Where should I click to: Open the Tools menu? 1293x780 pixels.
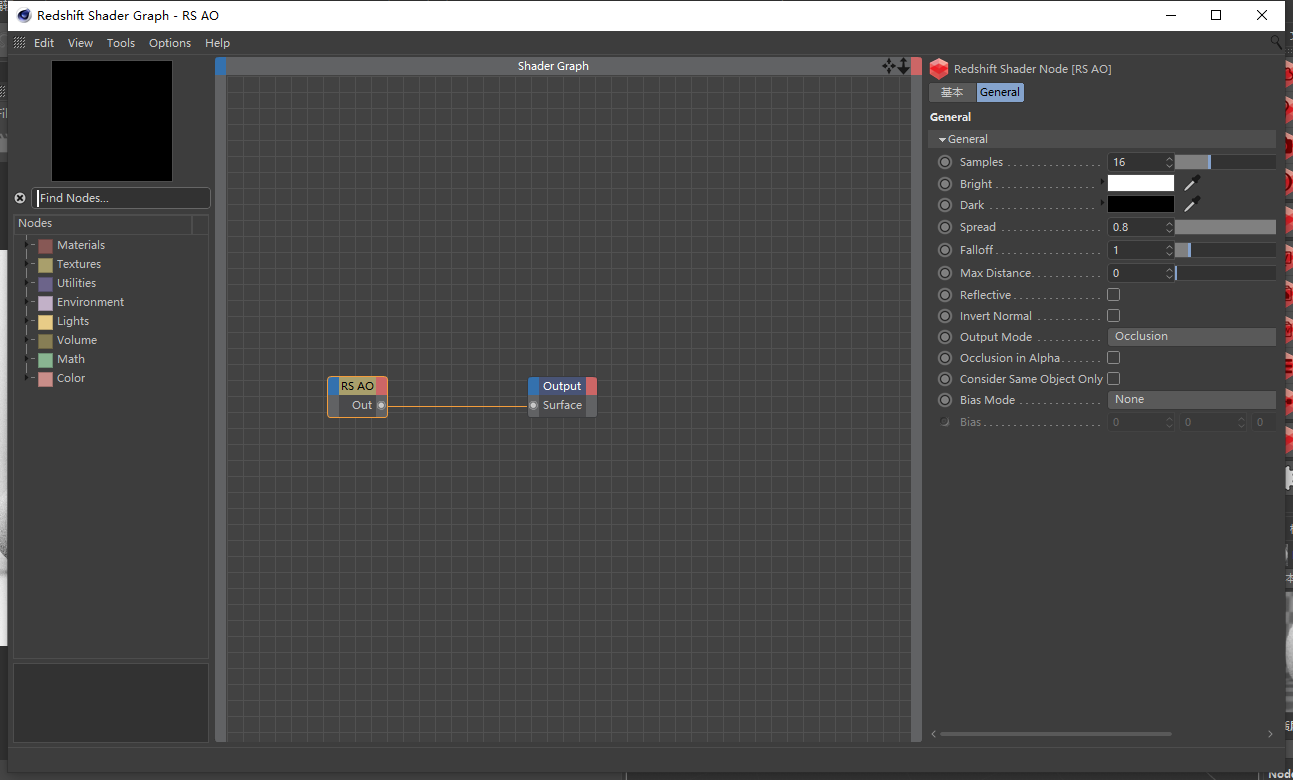pos(121,43)
